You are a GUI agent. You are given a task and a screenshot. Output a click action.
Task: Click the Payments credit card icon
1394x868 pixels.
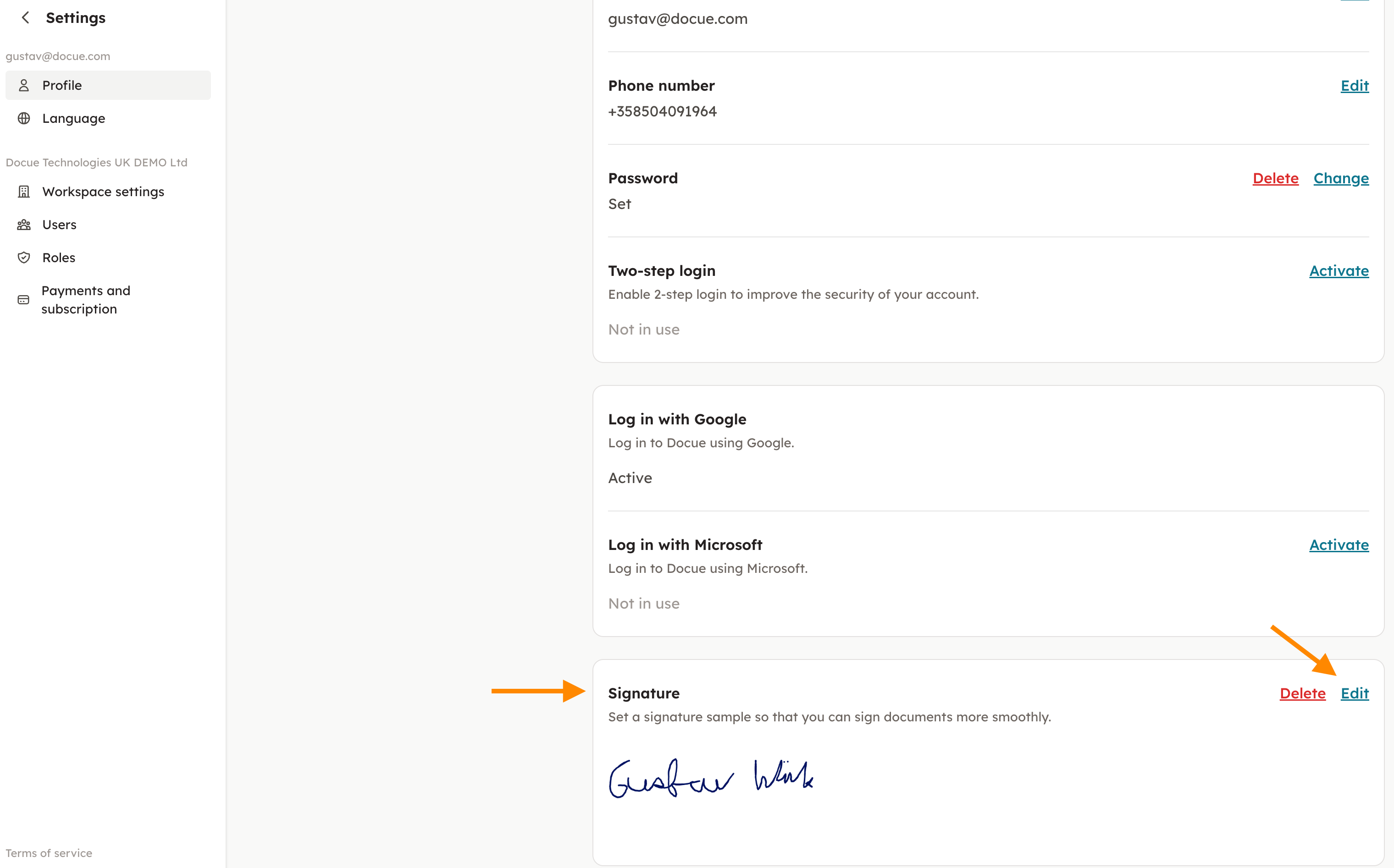23,300
